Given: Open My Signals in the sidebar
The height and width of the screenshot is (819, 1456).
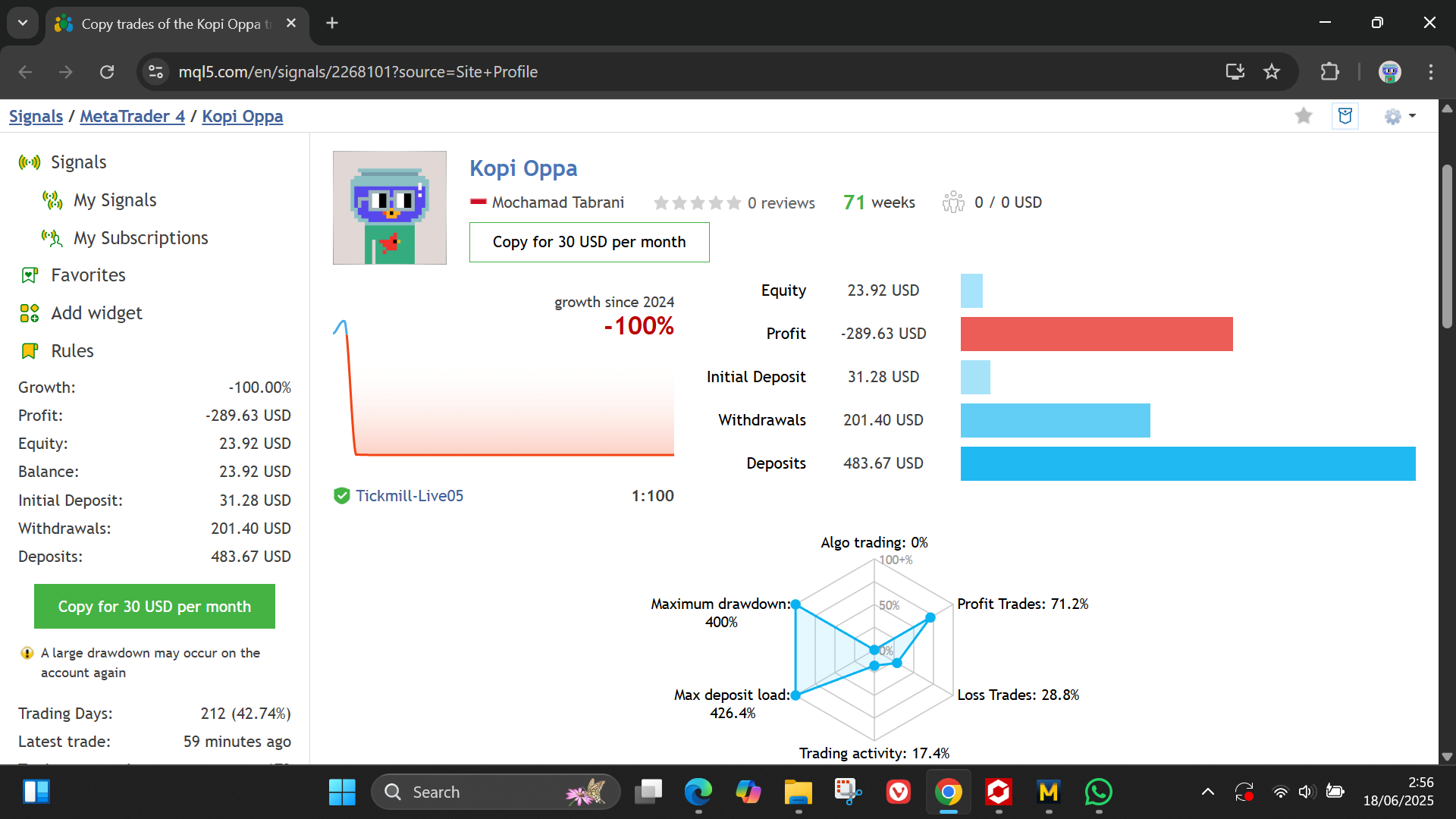Looking at the screenshot, I should (115, 200).
